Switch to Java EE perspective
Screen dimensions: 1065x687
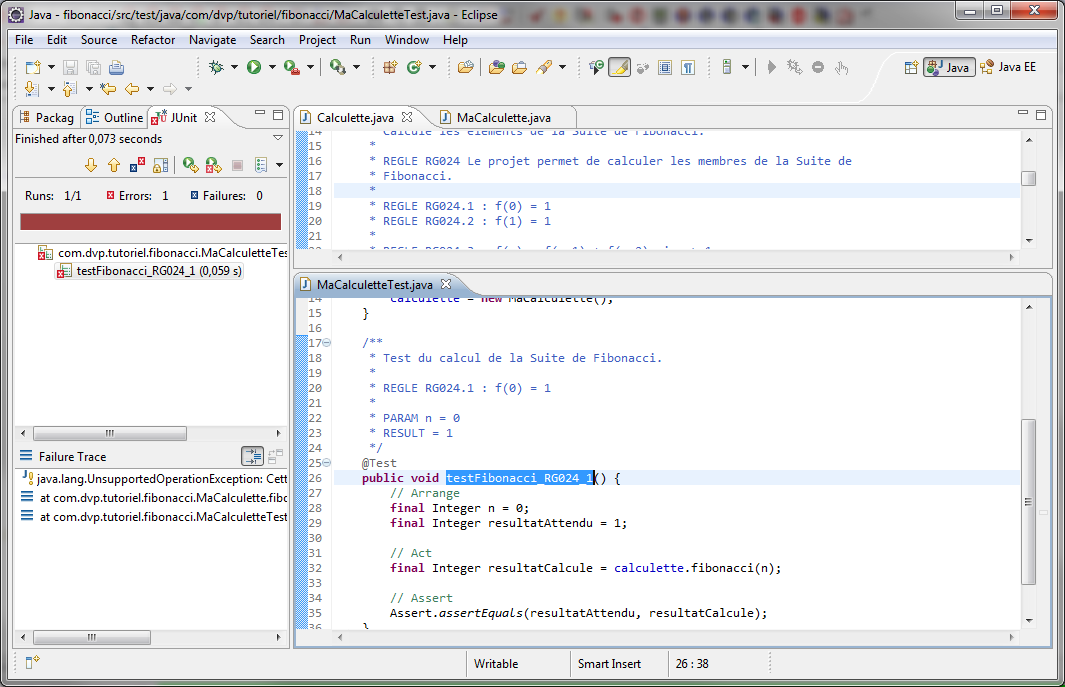click(1008, 67)
